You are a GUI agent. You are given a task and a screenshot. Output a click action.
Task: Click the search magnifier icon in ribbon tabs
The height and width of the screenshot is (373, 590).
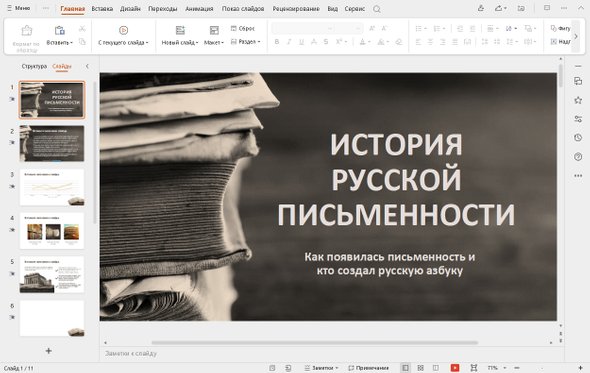pyautogui.click(x=377, y=9)
